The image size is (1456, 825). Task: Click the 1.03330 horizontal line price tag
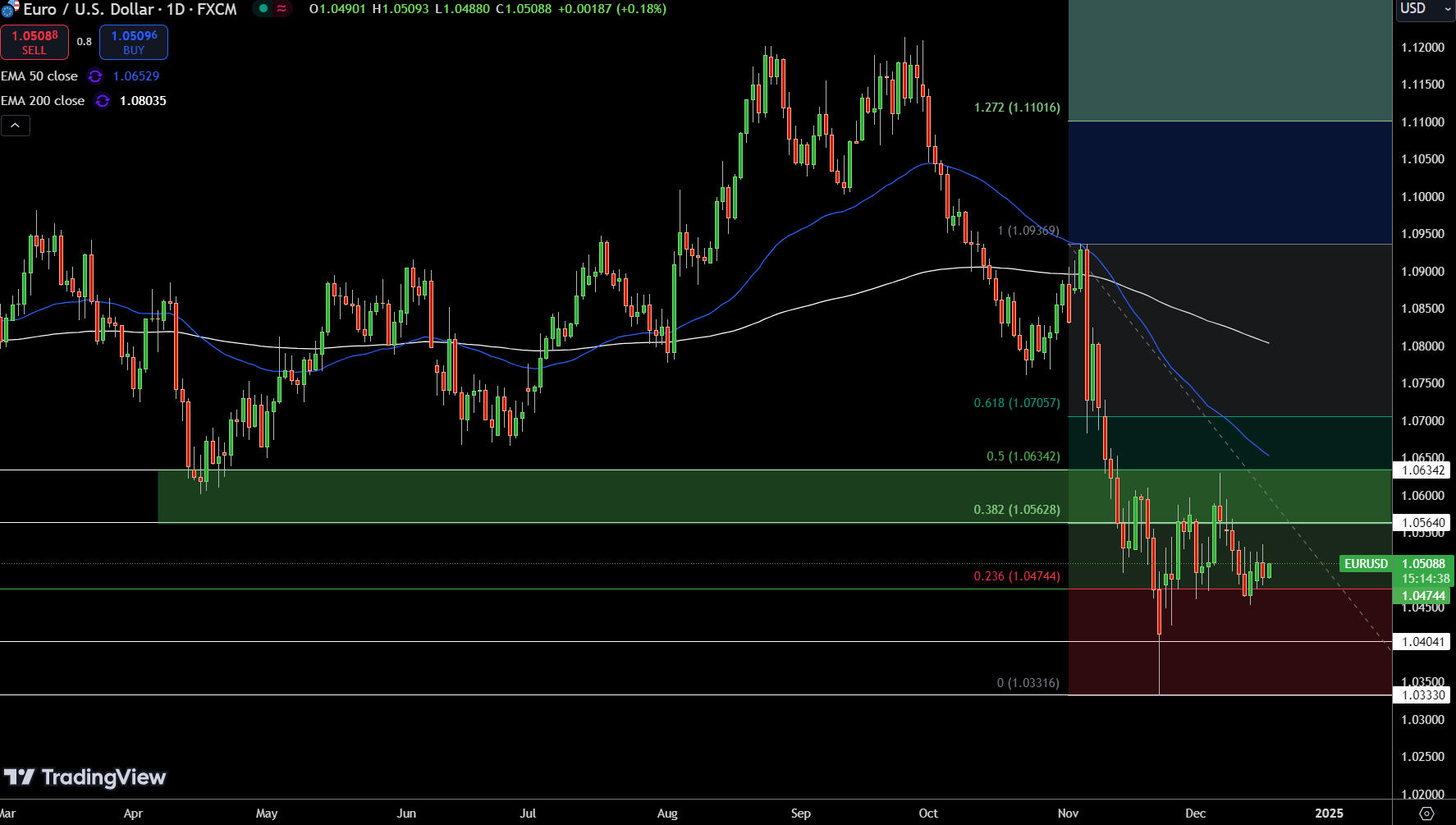[1422, 695]
